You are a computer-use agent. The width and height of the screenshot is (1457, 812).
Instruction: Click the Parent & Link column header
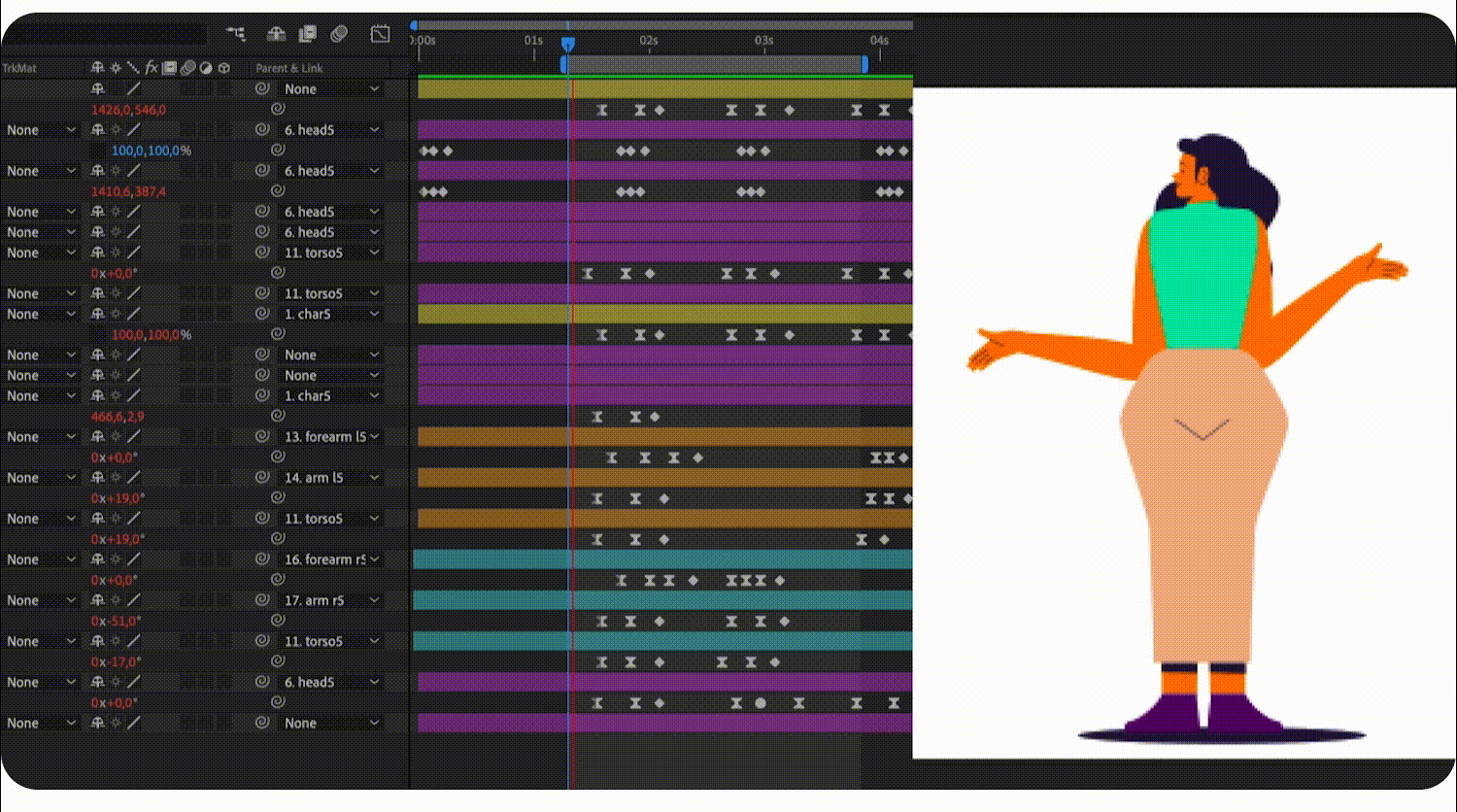coord(288,68)
